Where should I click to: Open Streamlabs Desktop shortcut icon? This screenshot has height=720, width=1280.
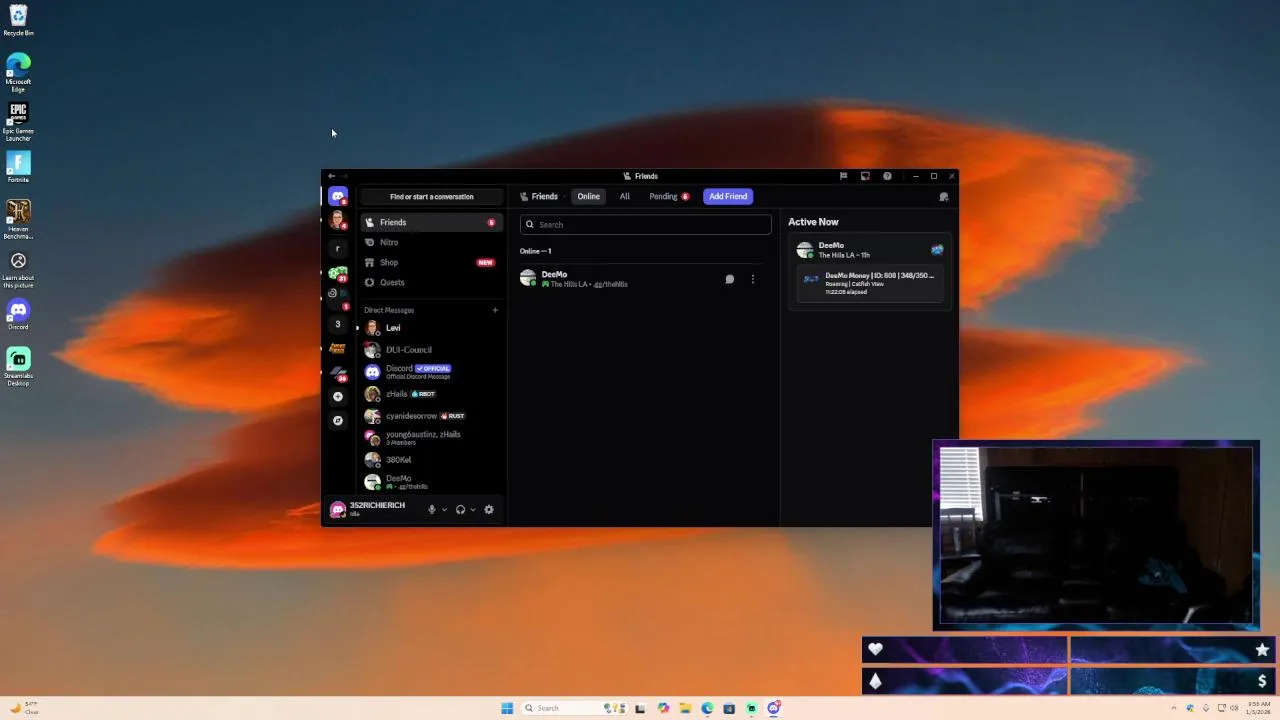18,366
